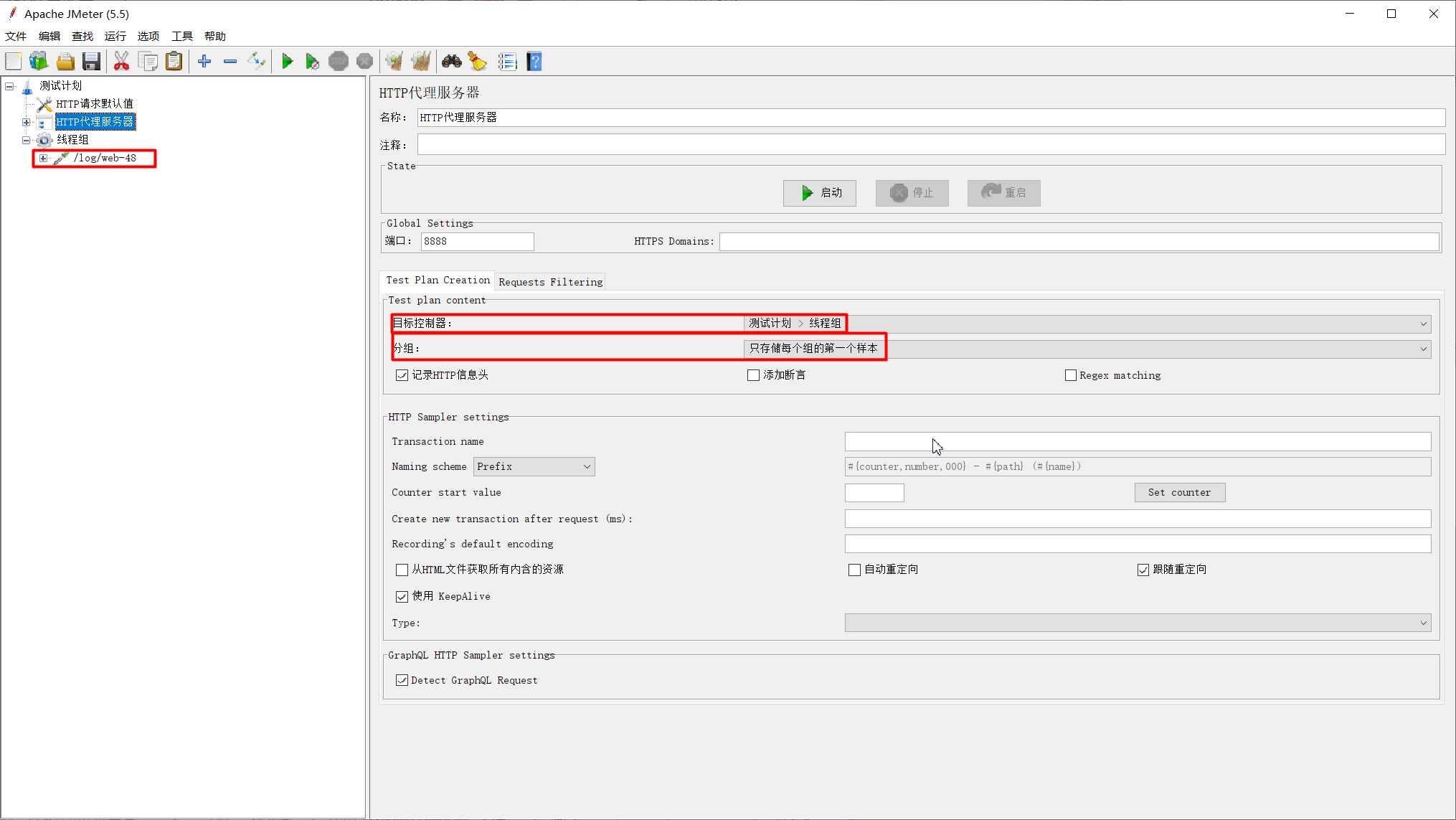Image resolution: width=1456 pixels, height=820 pixels.
Task: Click the Collapse all minus icon
Action: pyautogui.click(x=230, y=62)
